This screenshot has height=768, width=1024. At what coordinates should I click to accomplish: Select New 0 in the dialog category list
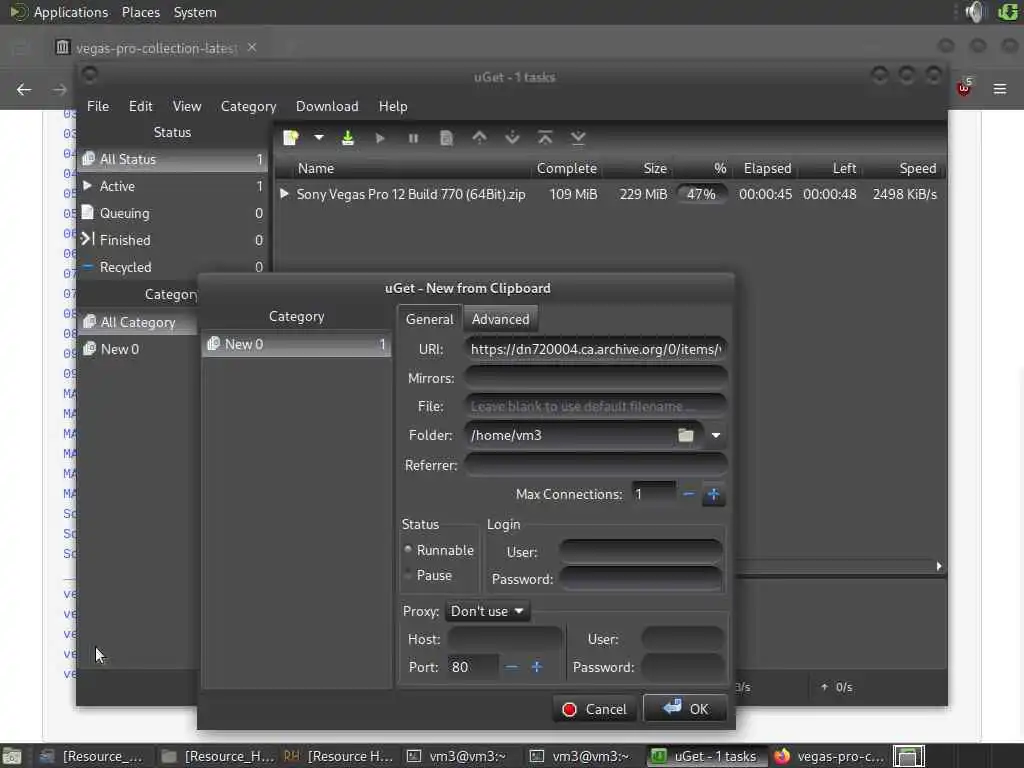point(297,344)
